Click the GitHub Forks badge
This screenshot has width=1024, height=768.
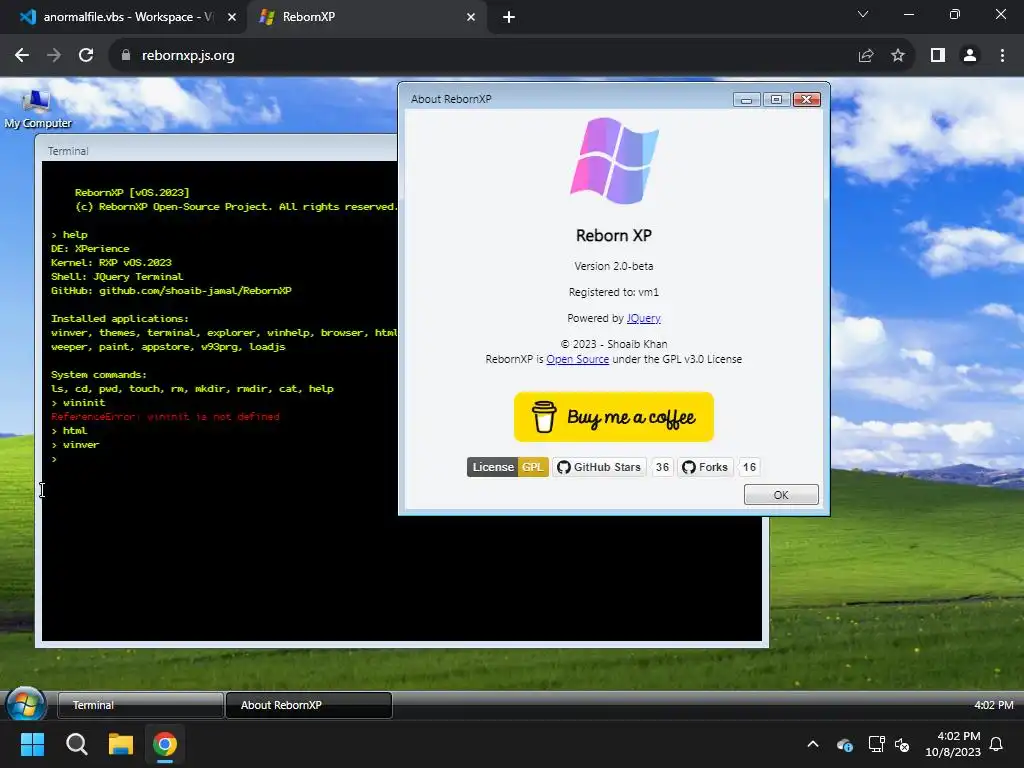tap(705, 467)
